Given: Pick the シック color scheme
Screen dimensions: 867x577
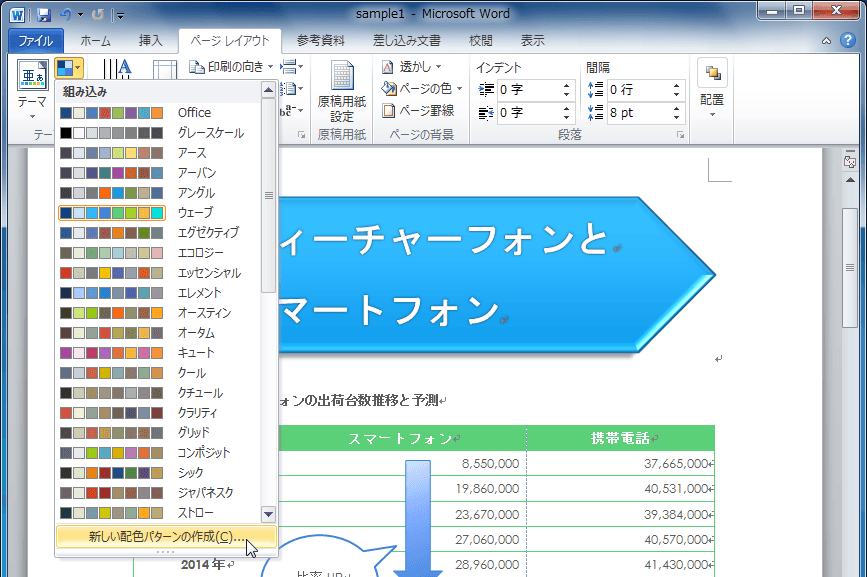Looking at the screenshot, I should pos(159,473).
